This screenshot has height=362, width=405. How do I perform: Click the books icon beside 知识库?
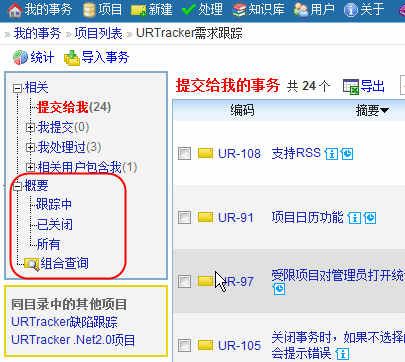239,10
